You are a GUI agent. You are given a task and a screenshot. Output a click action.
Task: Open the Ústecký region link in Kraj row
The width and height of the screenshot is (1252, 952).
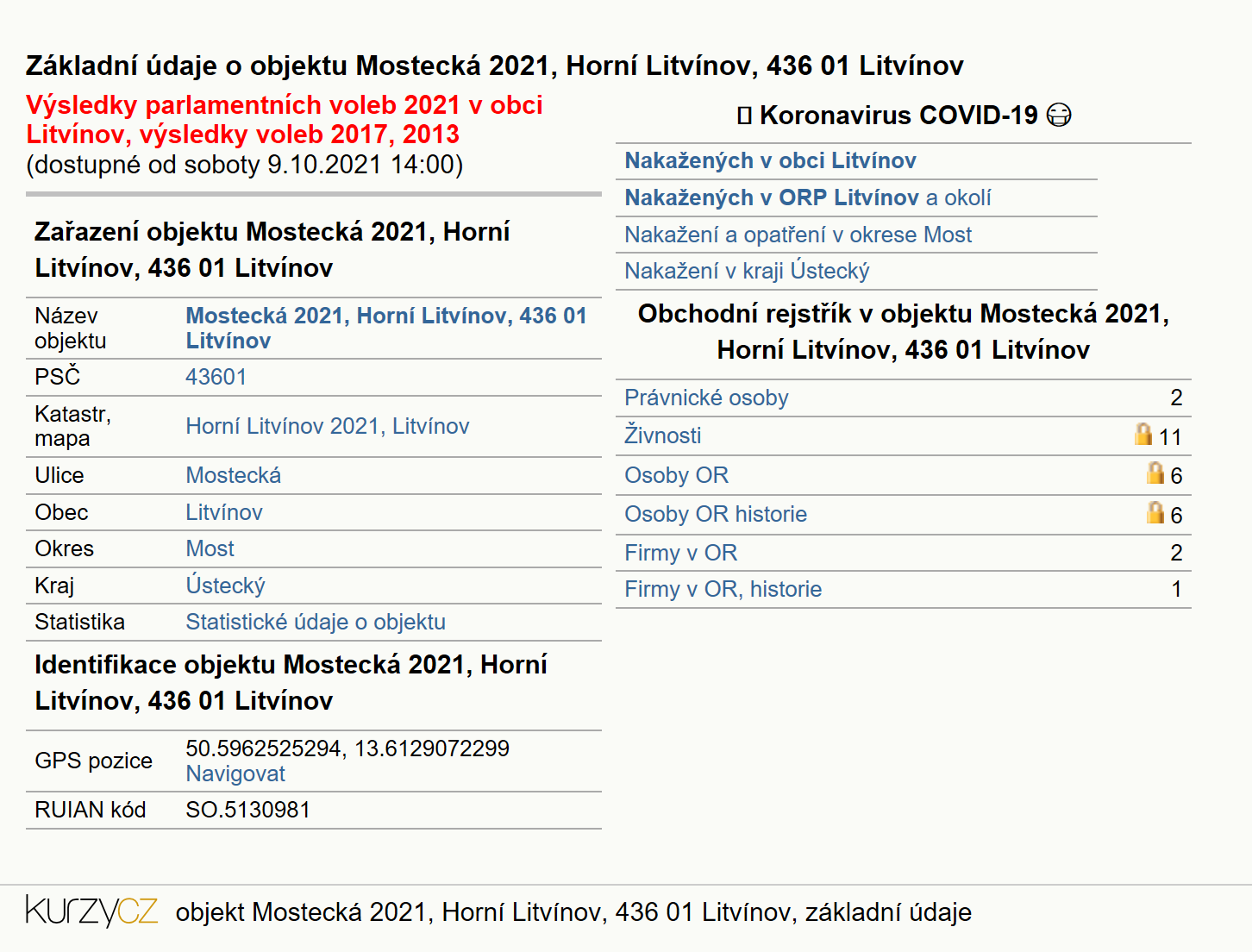pyautogui.click(x=226, y=586)
